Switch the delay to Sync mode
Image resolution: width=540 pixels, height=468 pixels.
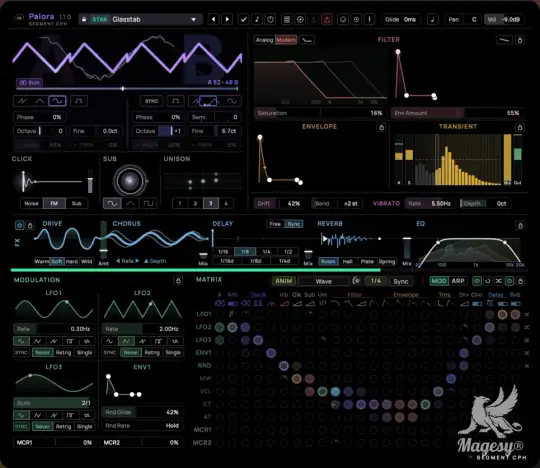294,224
